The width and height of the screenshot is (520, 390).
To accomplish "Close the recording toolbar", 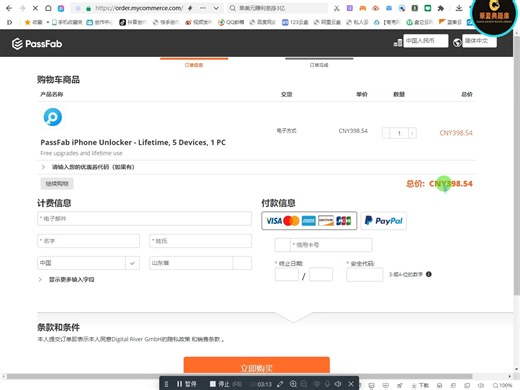I will pos(351,384).
